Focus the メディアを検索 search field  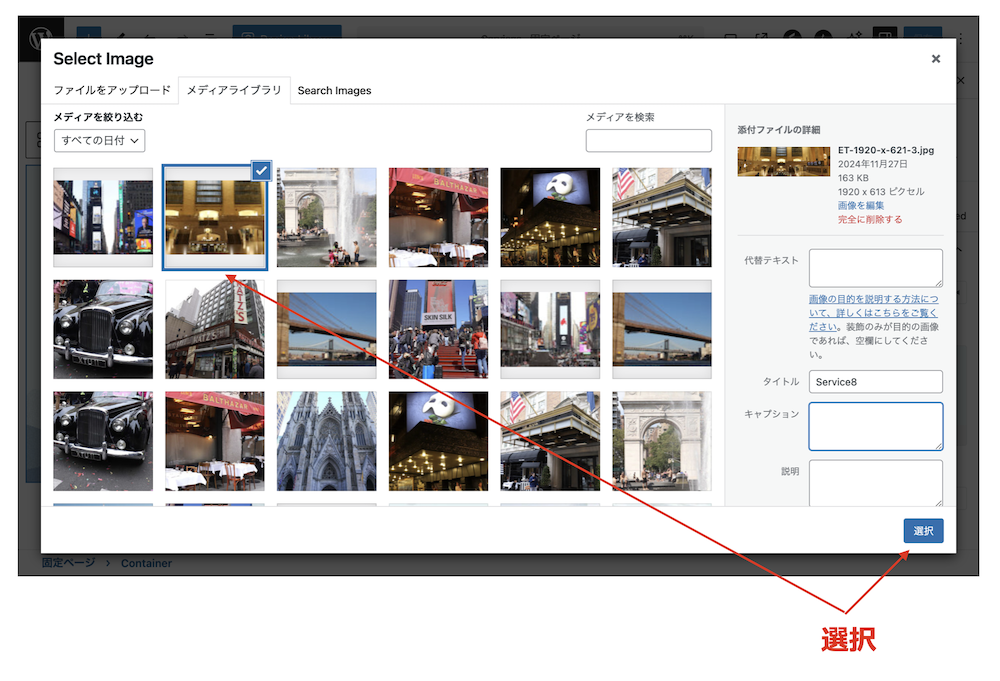click(x=648, y=141)
